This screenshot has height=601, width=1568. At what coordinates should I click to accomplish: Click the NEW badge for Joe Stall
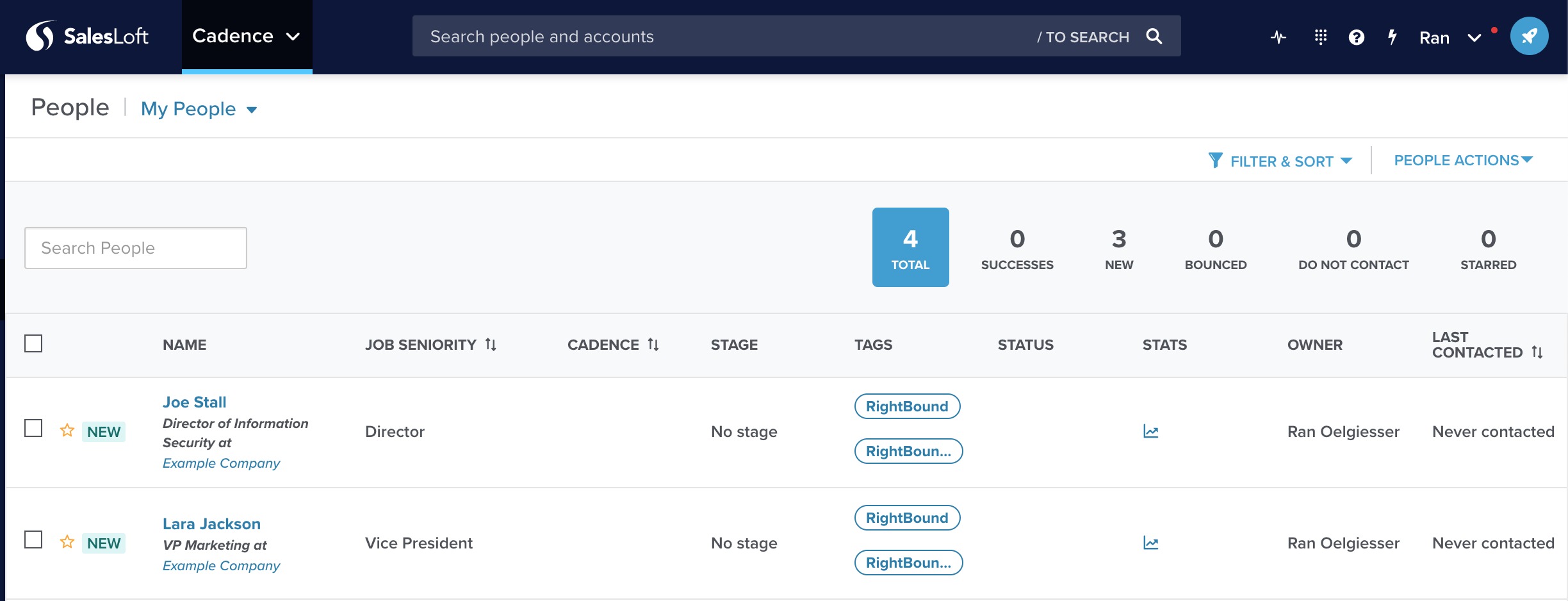pos(104,432)
